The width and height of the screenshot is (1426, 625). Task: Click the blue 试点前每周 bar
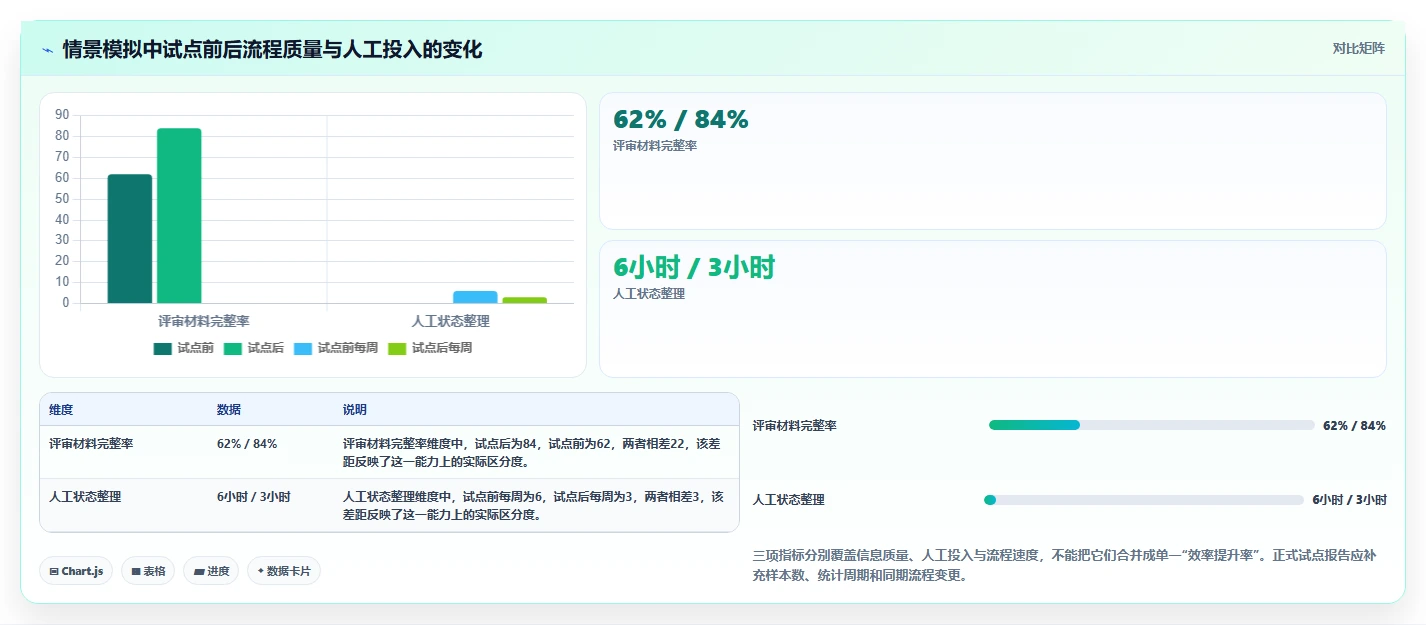click(x=475, y=297)
